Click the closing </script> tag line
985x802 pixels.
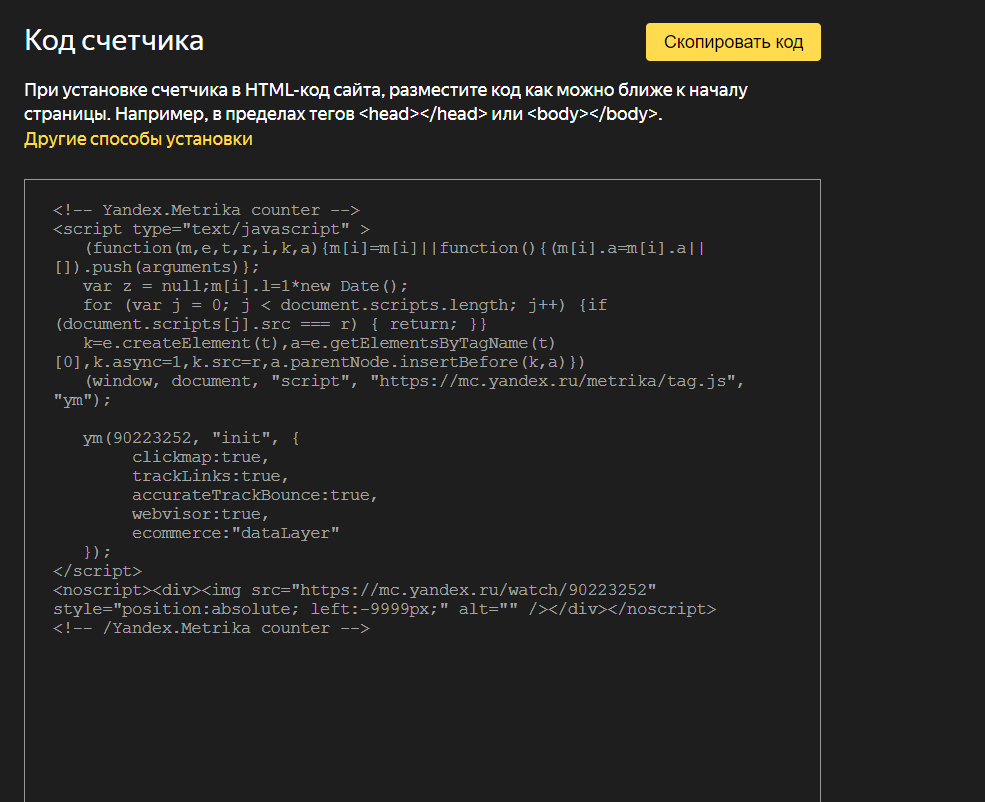(x=97, y=571)
